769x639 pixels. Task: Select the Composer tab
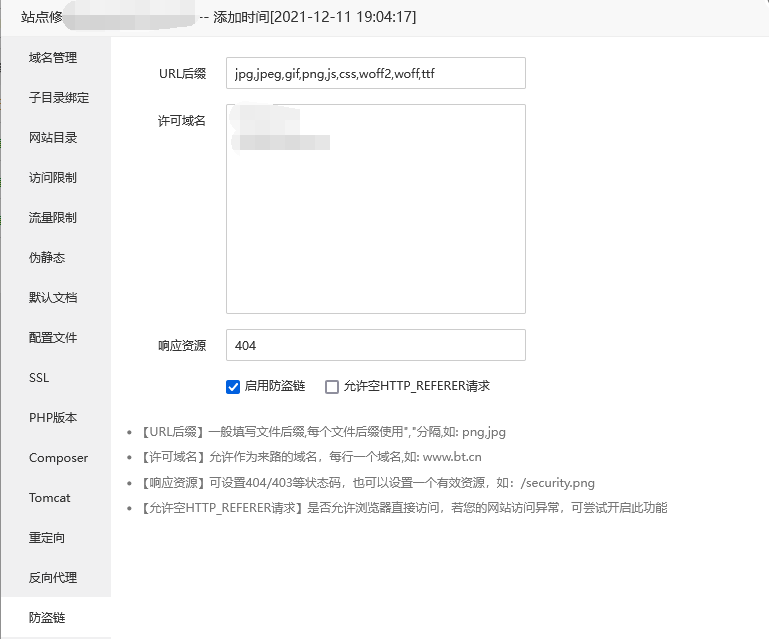[58, 458]
